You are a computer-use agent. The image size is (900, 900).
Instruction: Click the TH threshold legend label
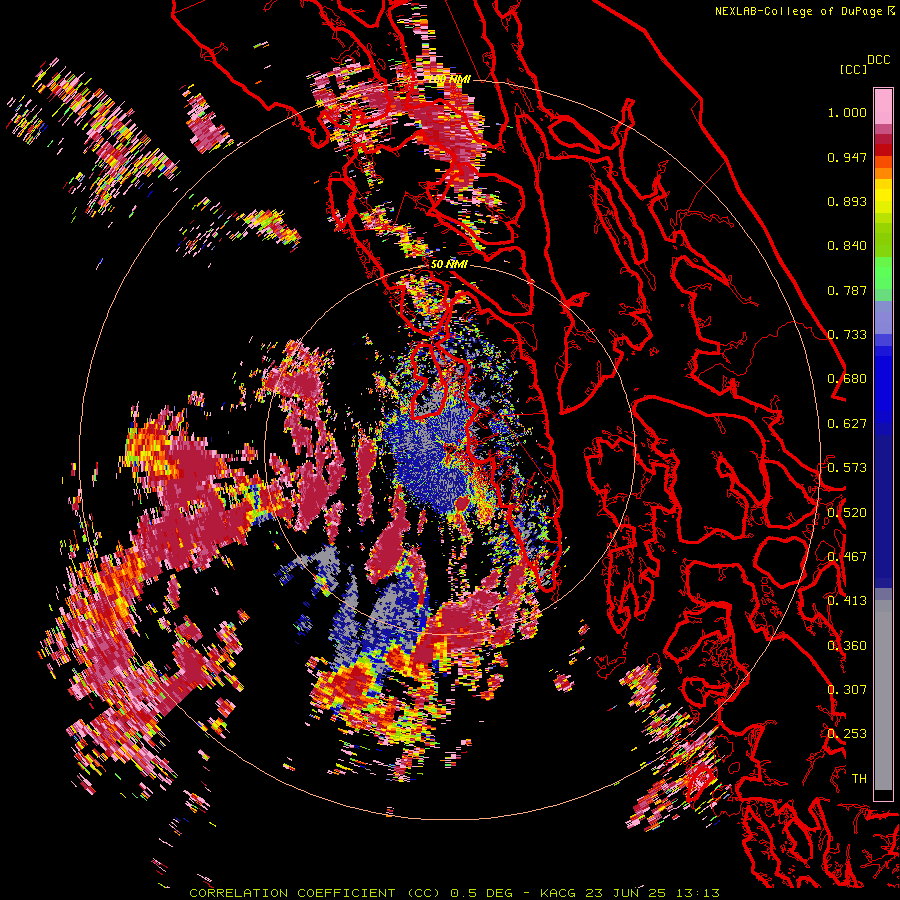coord(859,779)
